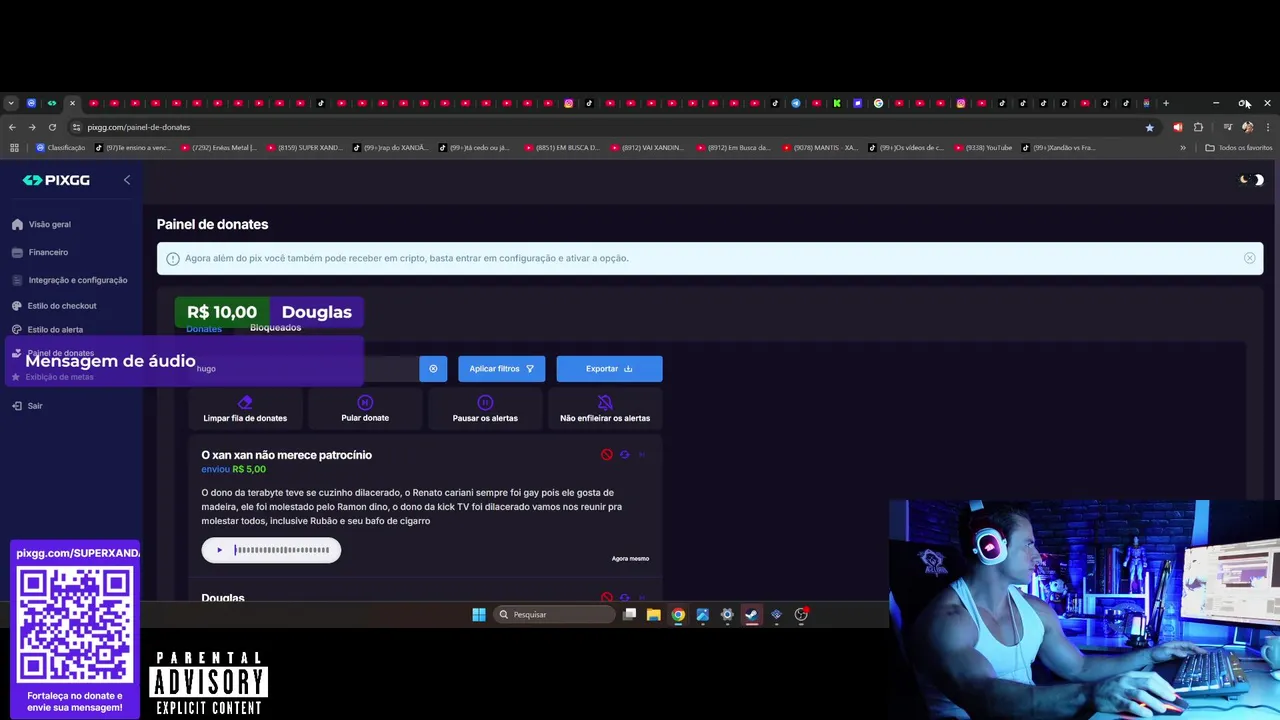Open the Chrome apps grid icon

click(x=14, y=148)
